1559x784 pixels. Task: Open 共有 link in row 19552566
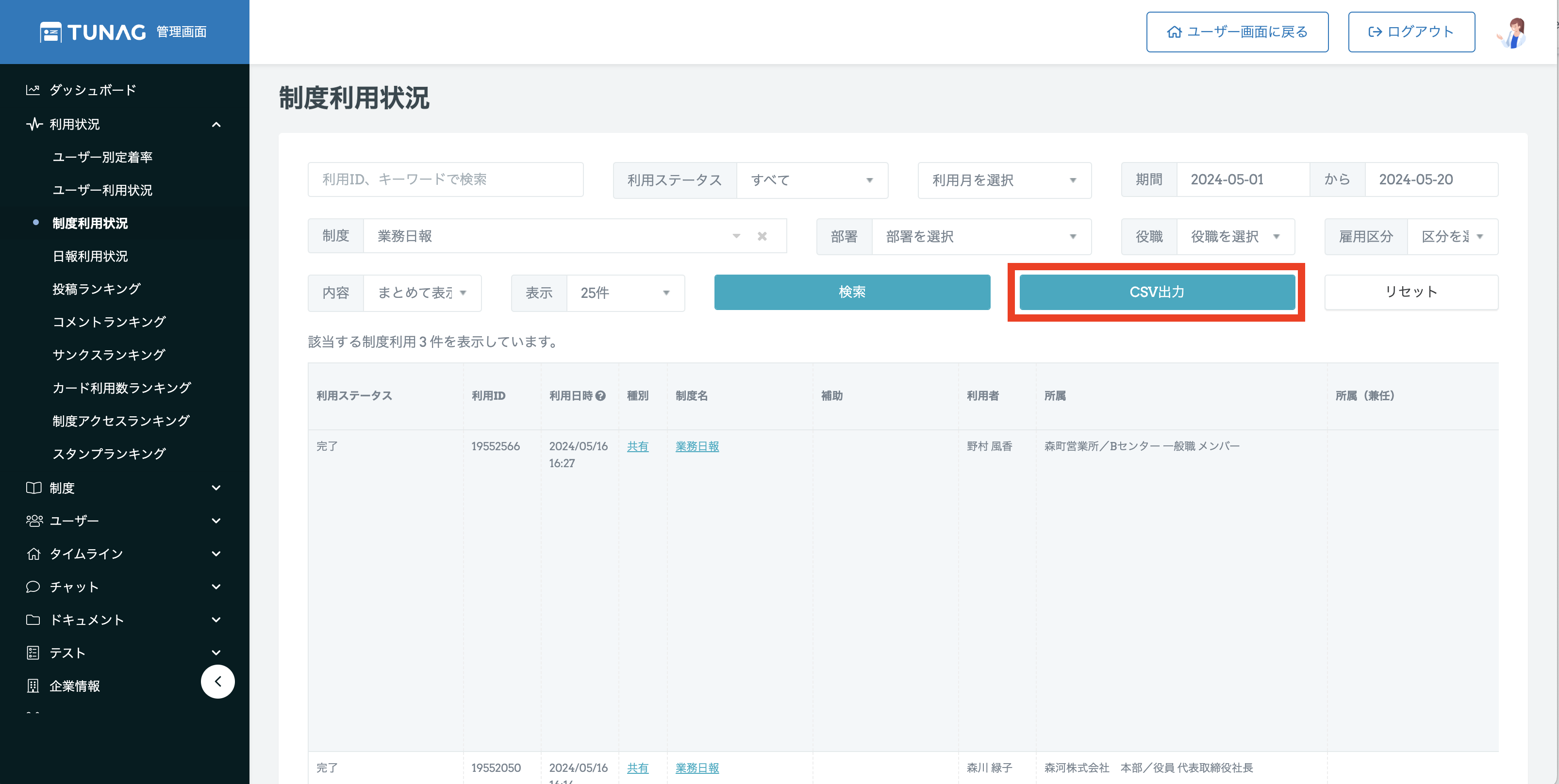pos(637,446)
